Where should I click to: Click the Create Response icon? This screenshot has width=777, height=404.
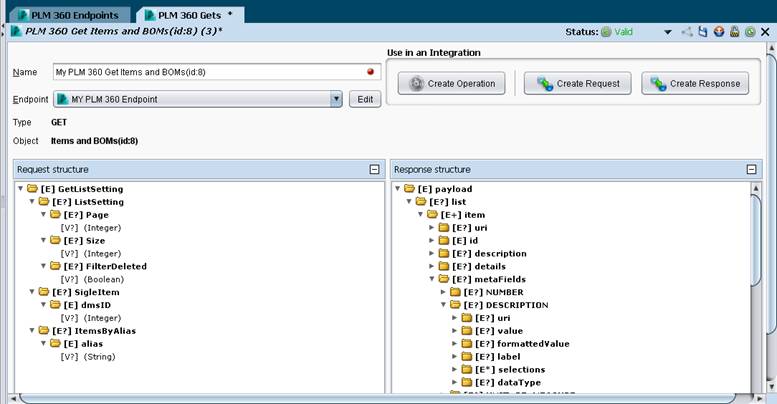pyautogui.click(x=659, y=83)
